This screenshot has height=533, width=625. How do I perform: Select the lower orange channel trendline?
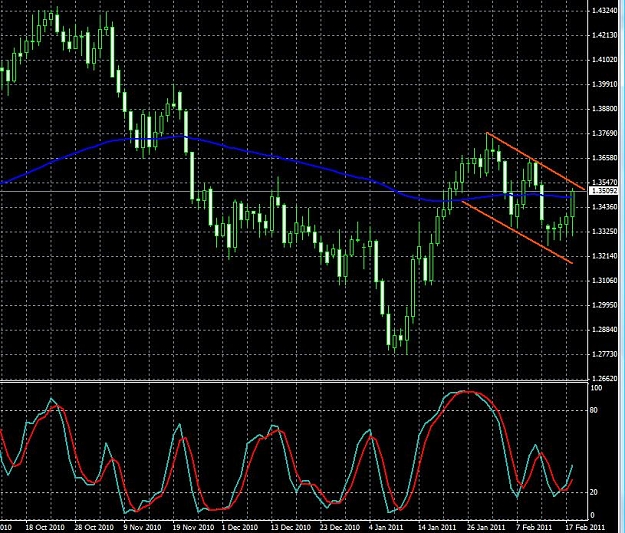pyautogui.click(x=517, y=232)
